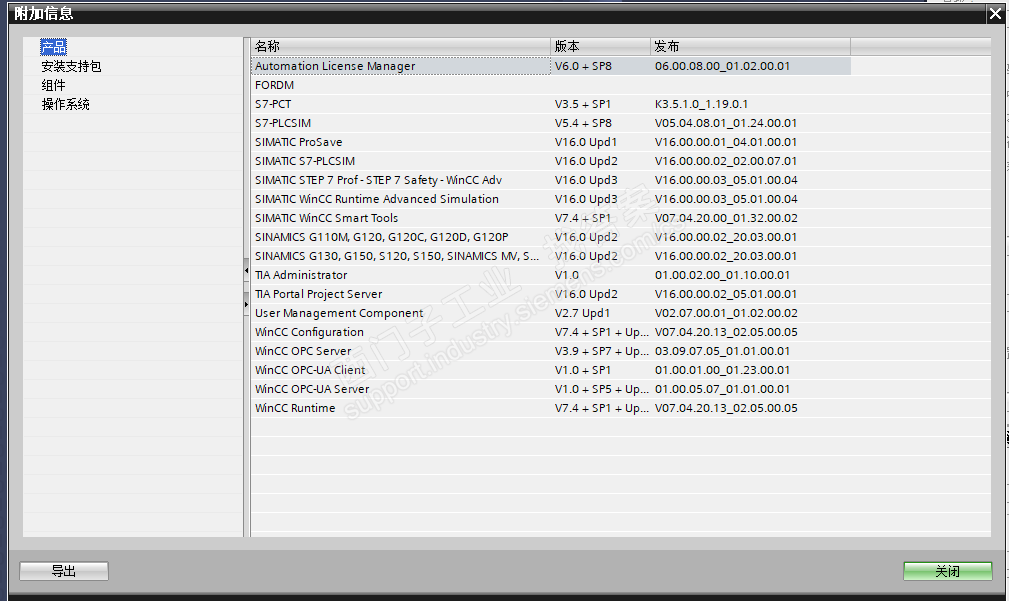Click release cell V02.07.00.01_01.02.00.02
1009x601 pixels.
tap(726, 313)
